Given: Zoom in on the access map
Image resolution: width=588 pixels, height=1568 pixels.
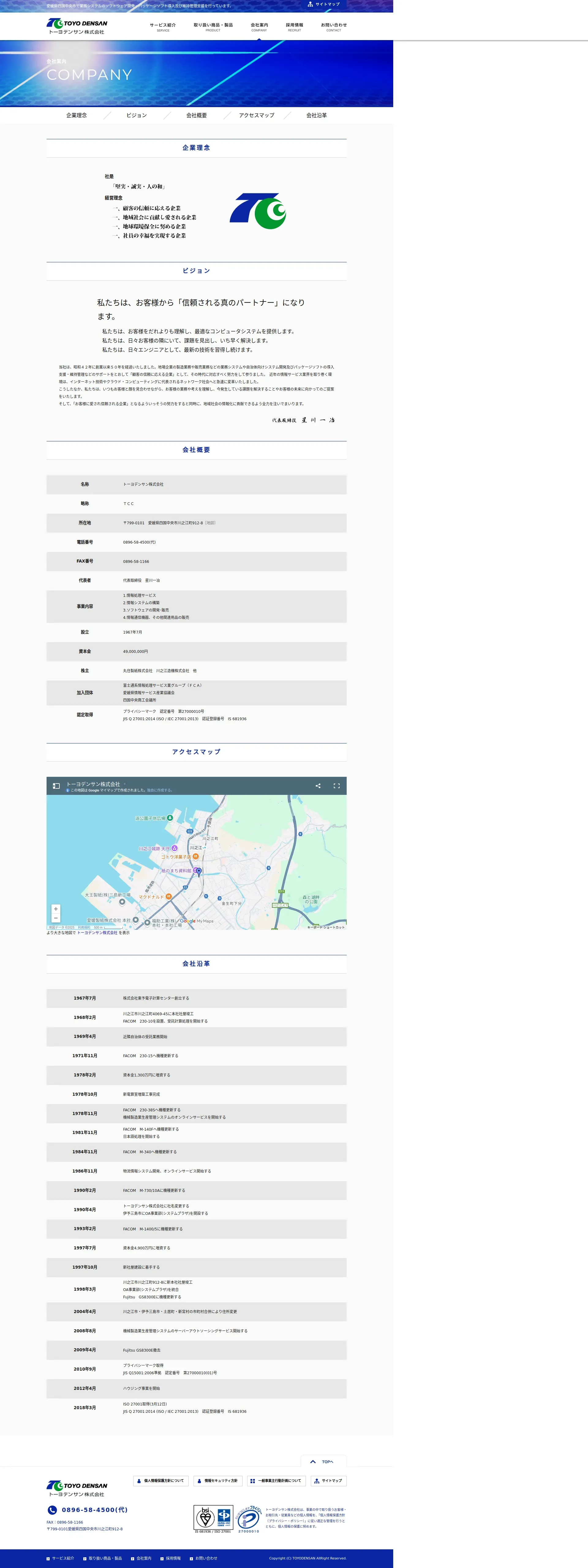Looking at the screenshot, I should 55,909.
